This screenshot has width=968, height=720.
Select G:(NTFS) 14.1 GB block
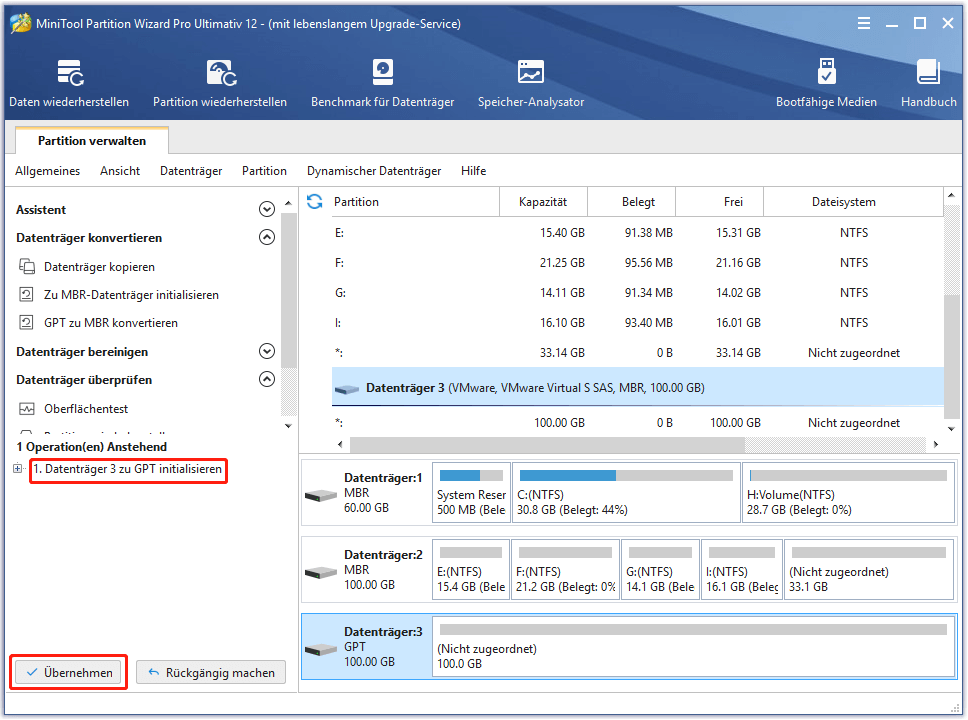[660, 570]
